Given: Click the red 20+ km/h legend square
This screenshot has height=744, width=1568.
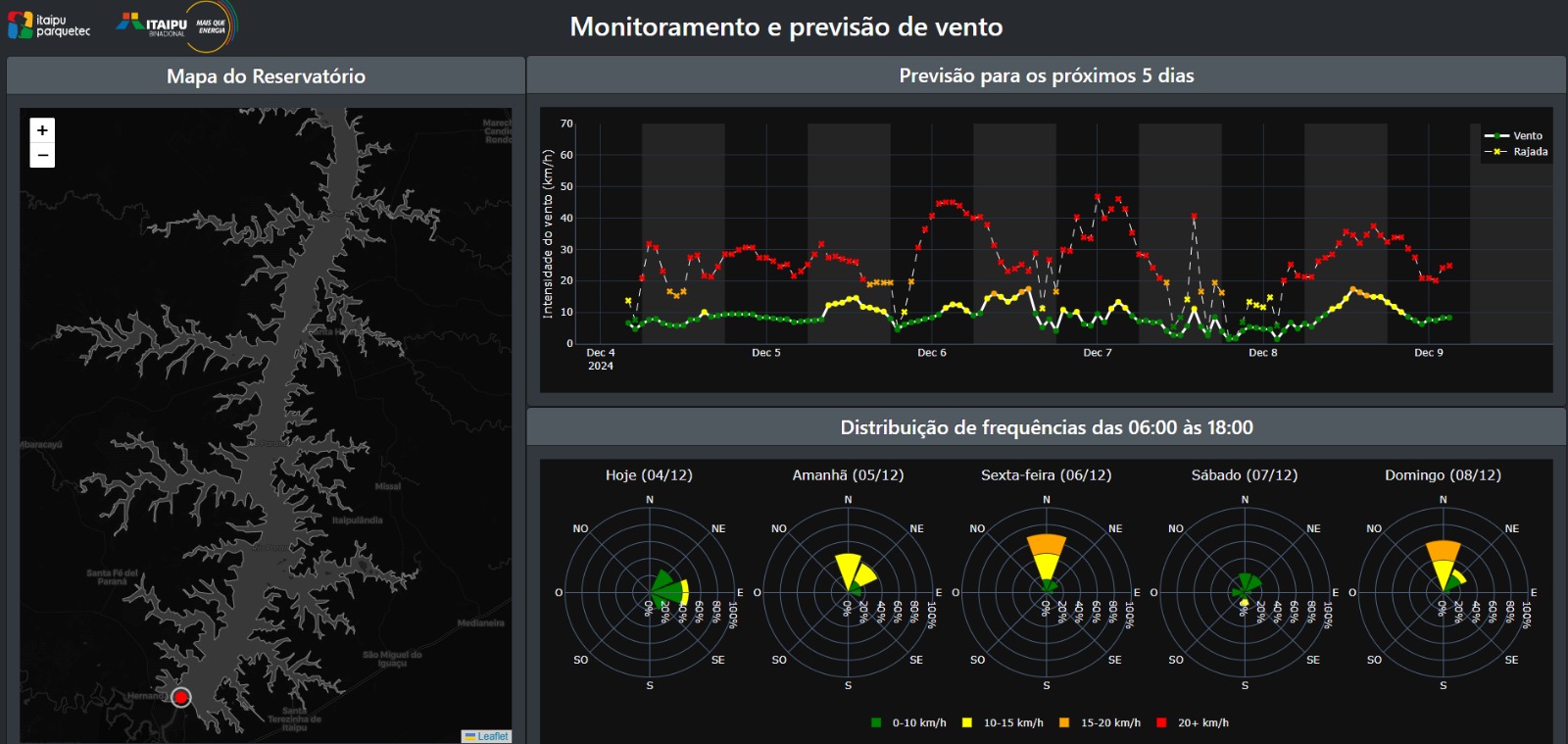Looking at the screenshot, I should pyautogui.click(x=1161, y=722).
